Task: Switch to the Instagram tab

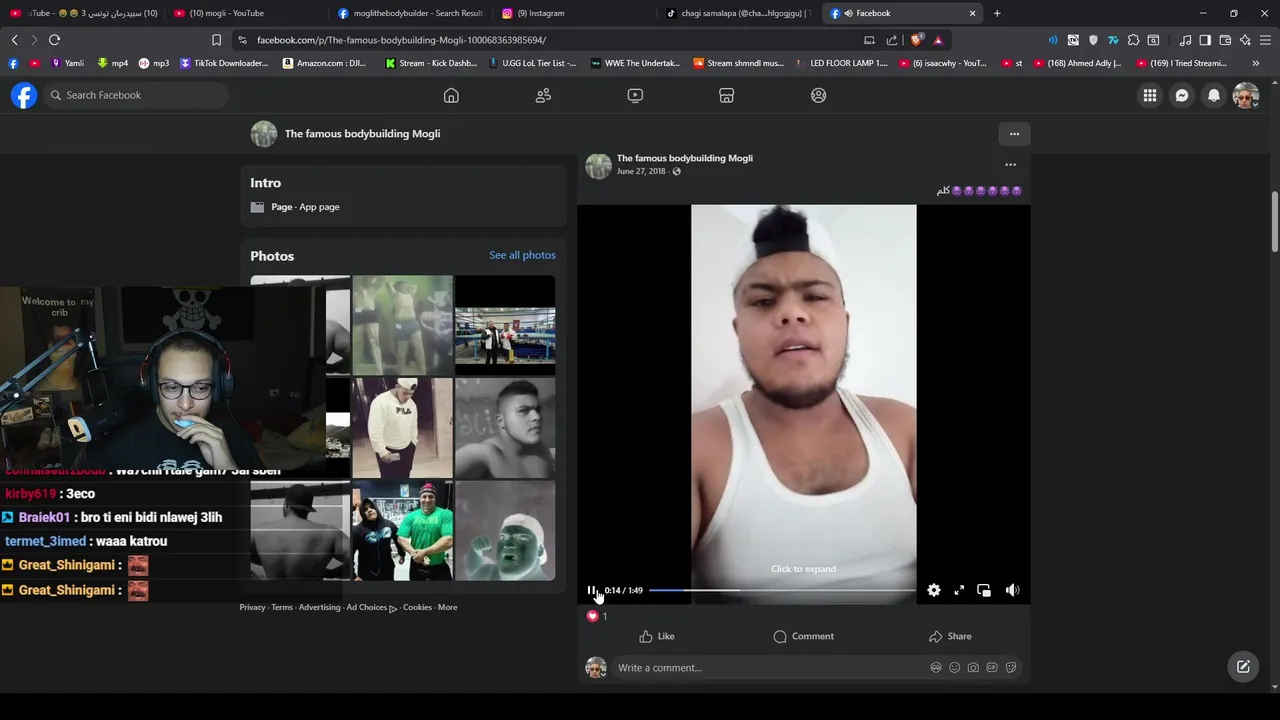Action: (573, 13)
